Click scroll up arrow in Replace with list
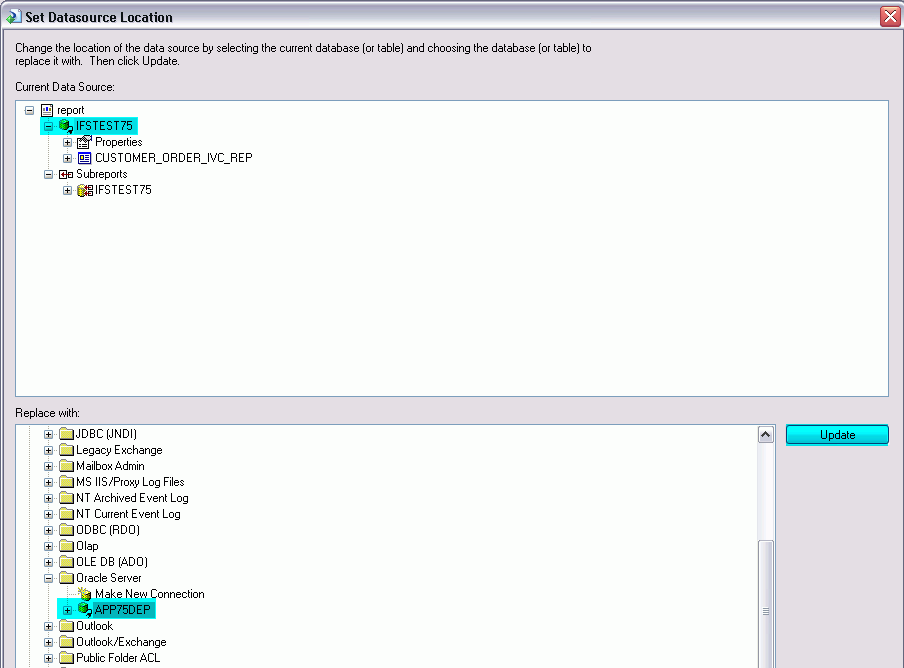Screen dimensions: 904x668 tap(766, 435)
